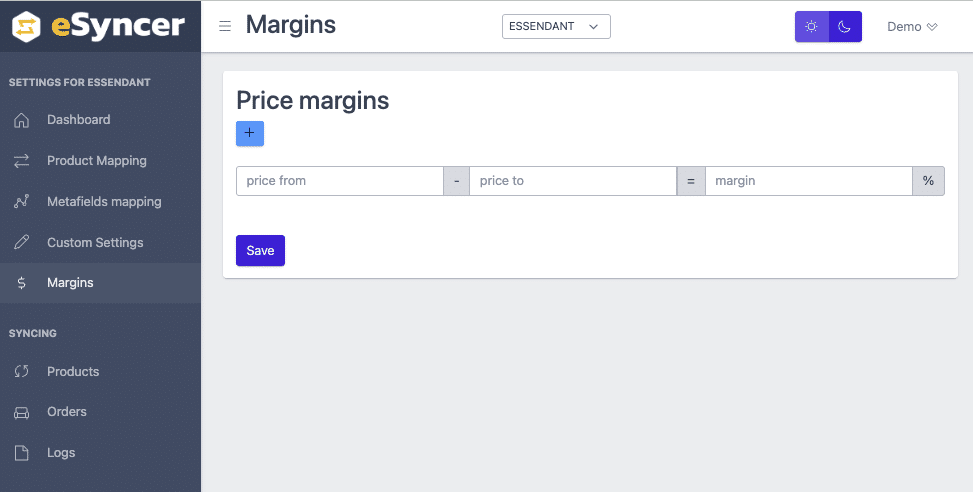The width and height of the screenshot is (973, 492).
Task: Click the Margins dollar sign icon
Action: pos(22,283)
